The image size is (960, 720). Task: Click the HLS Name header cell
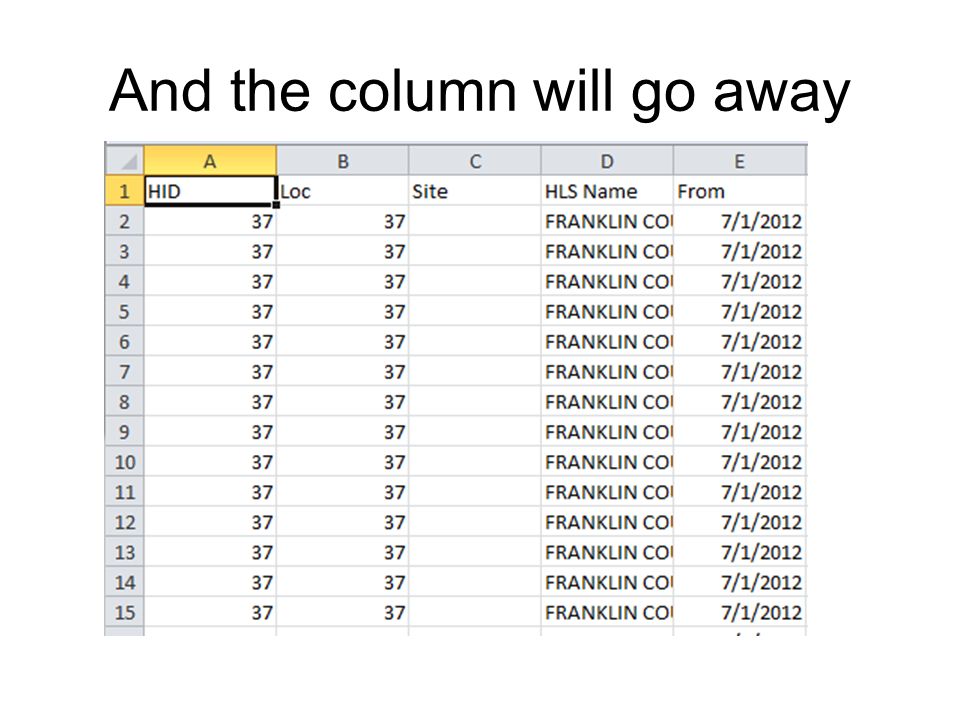coord(607,191)
